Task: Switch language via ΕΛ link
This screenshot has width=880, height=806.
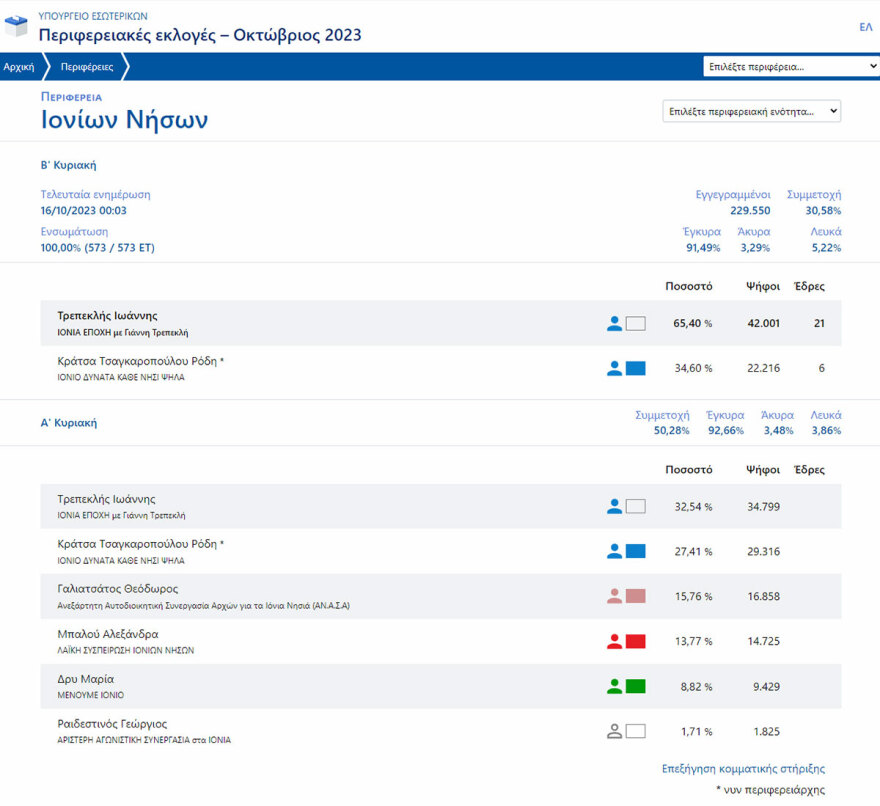Action: click(x=865, y=27)
